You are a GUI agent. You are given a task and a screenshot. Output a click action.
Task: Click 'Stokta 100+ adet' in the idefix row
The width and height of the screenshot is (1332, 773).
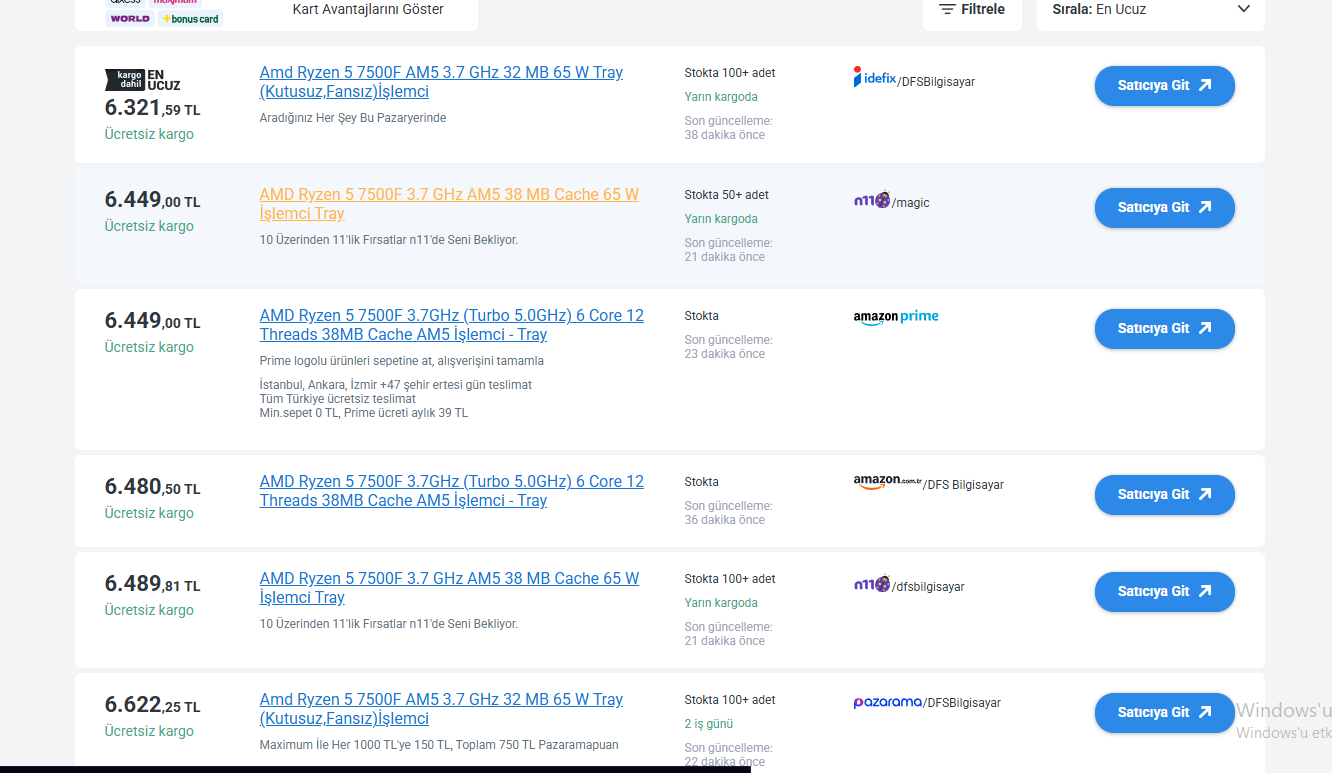730,73
